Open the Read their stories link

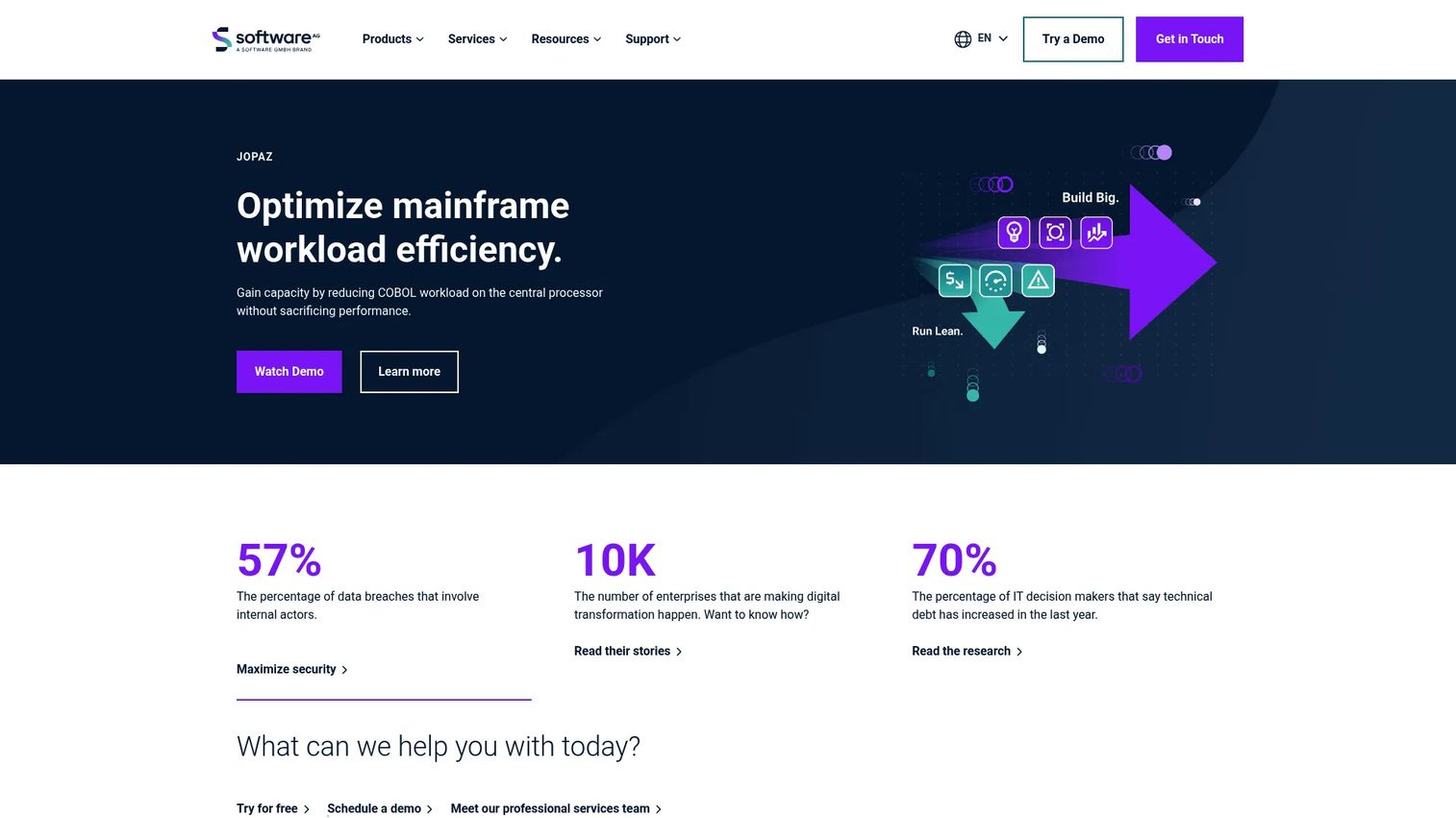628,652
